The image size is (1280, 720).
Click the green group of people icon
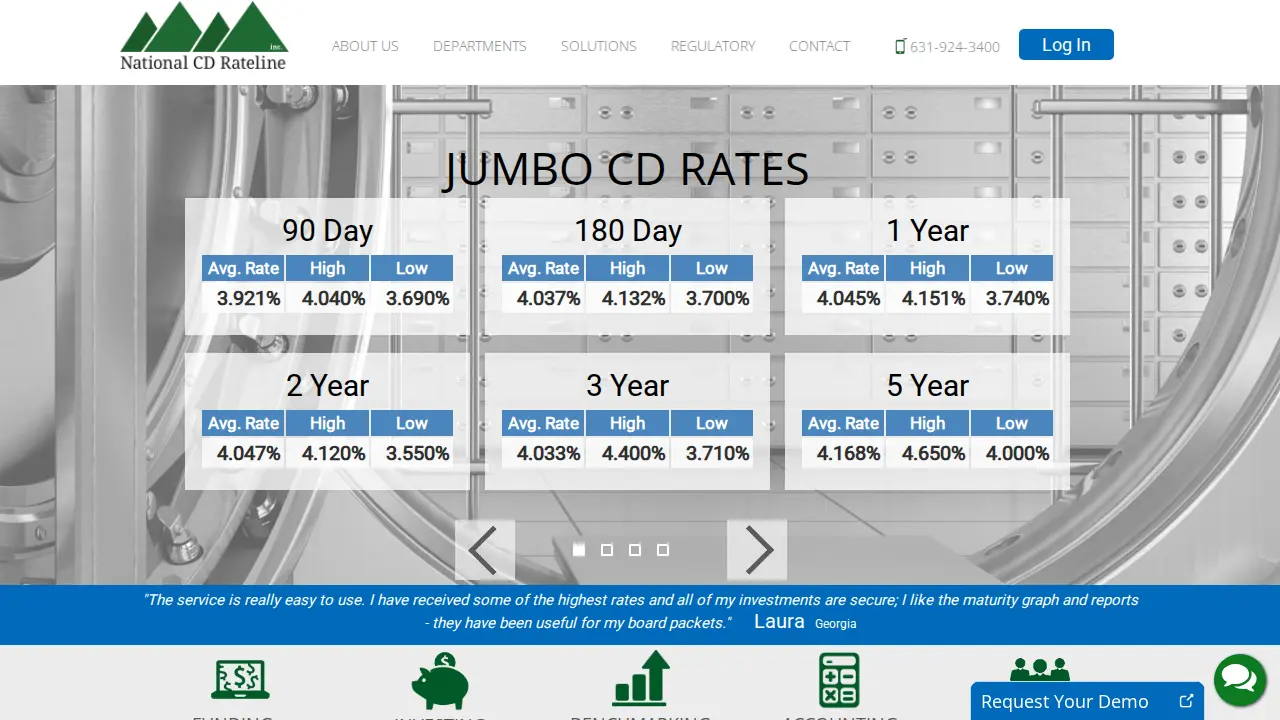click(x=1040, y=669)
